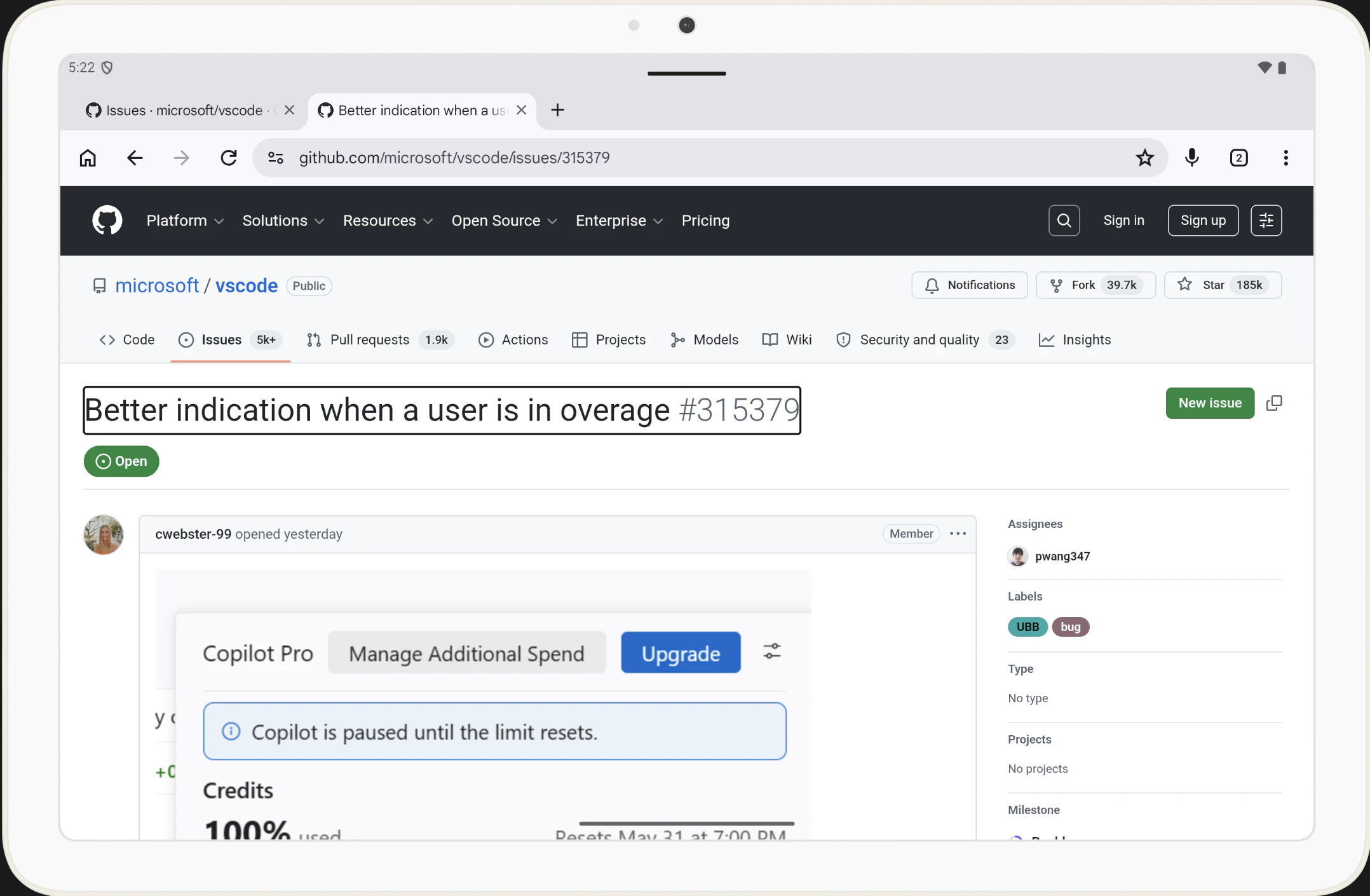Click the Notifications button
Image resolution: width=1370 pixels, height=896 pixels.
pyautogui.click(x=970, y=285)
